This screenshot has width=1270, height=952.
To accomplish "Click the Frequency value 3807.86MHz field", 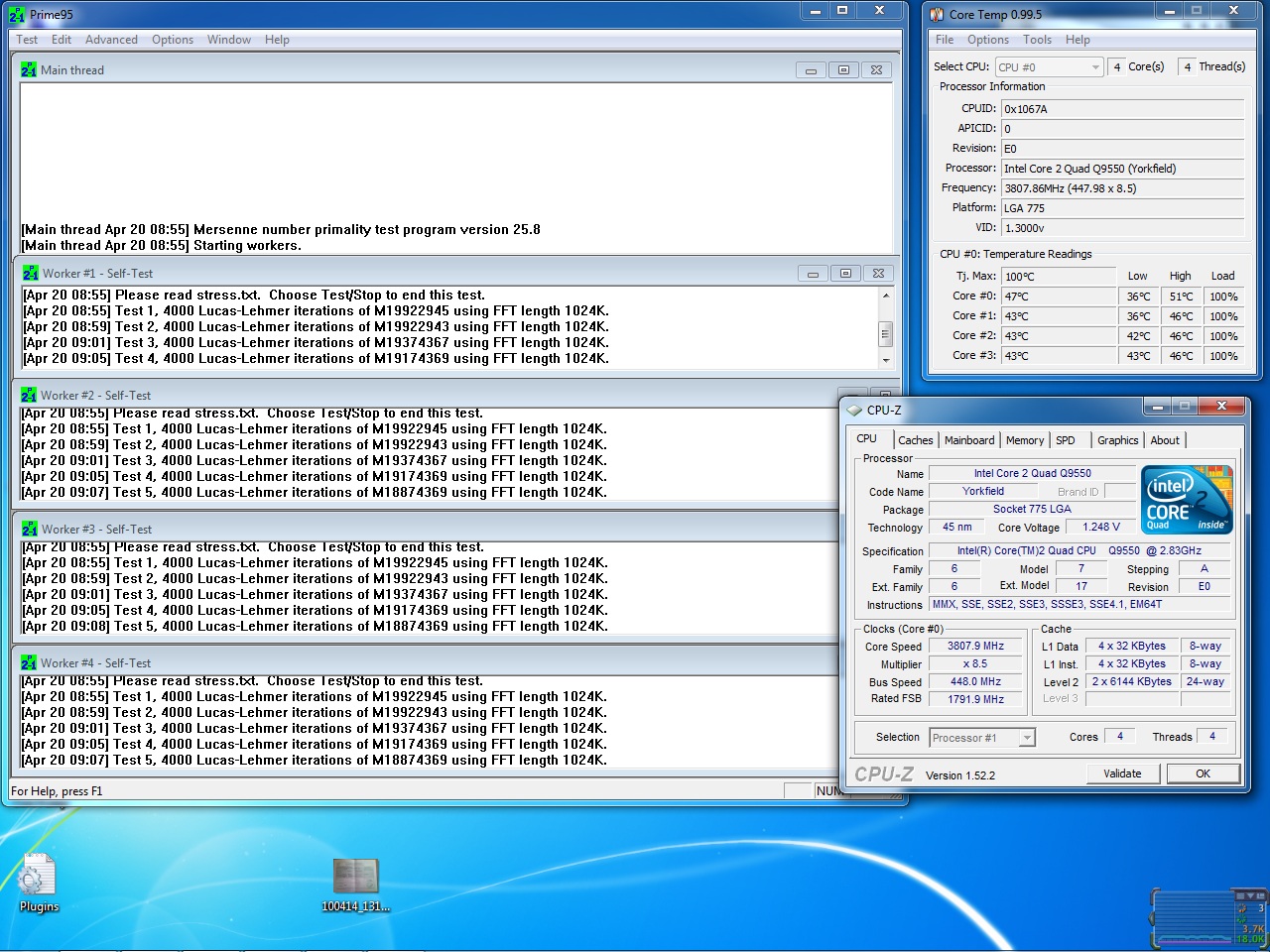I will (x=1122, y=188).
